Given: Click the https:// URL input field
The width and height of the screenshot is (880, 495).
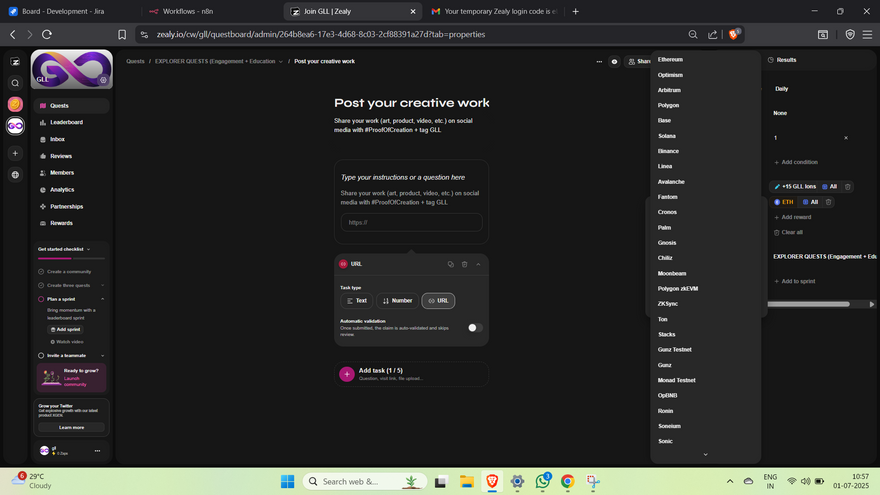Looking at the screenshot, I should click(x=411, y=222).
